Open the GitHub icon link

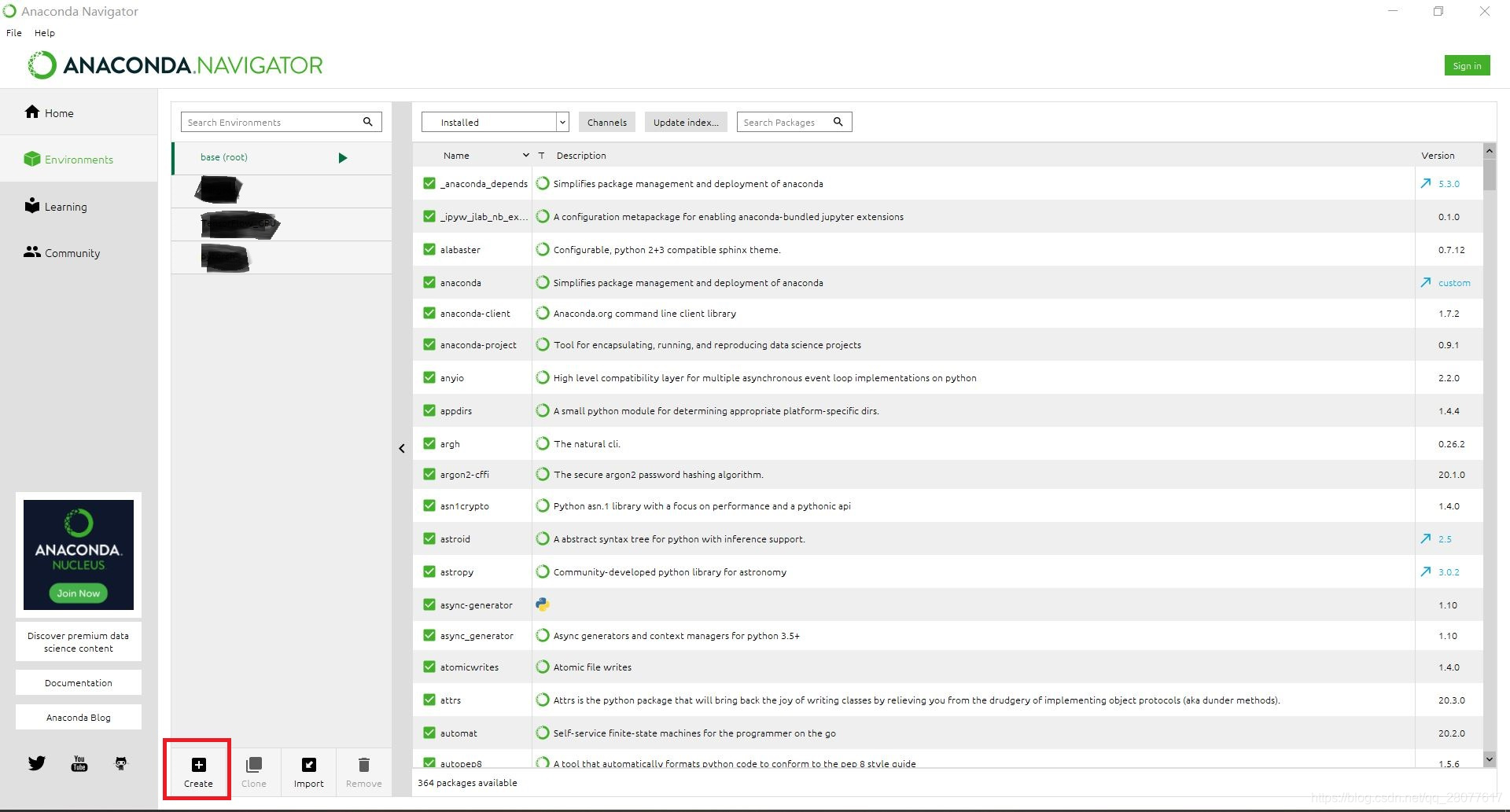coord(121,763)
